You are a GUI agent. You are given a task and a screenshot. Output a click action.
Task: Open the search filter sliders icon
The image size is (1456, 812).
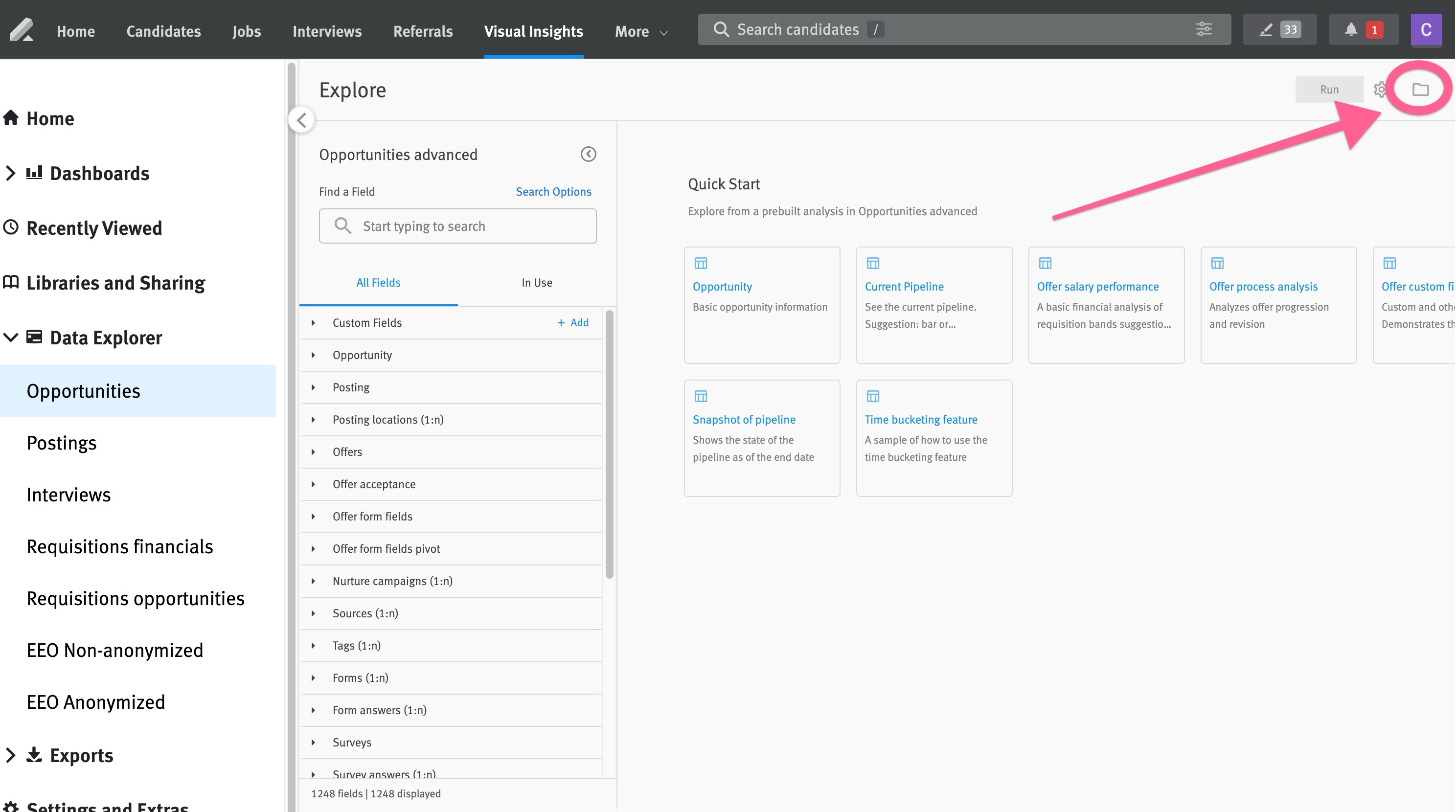1204,29
